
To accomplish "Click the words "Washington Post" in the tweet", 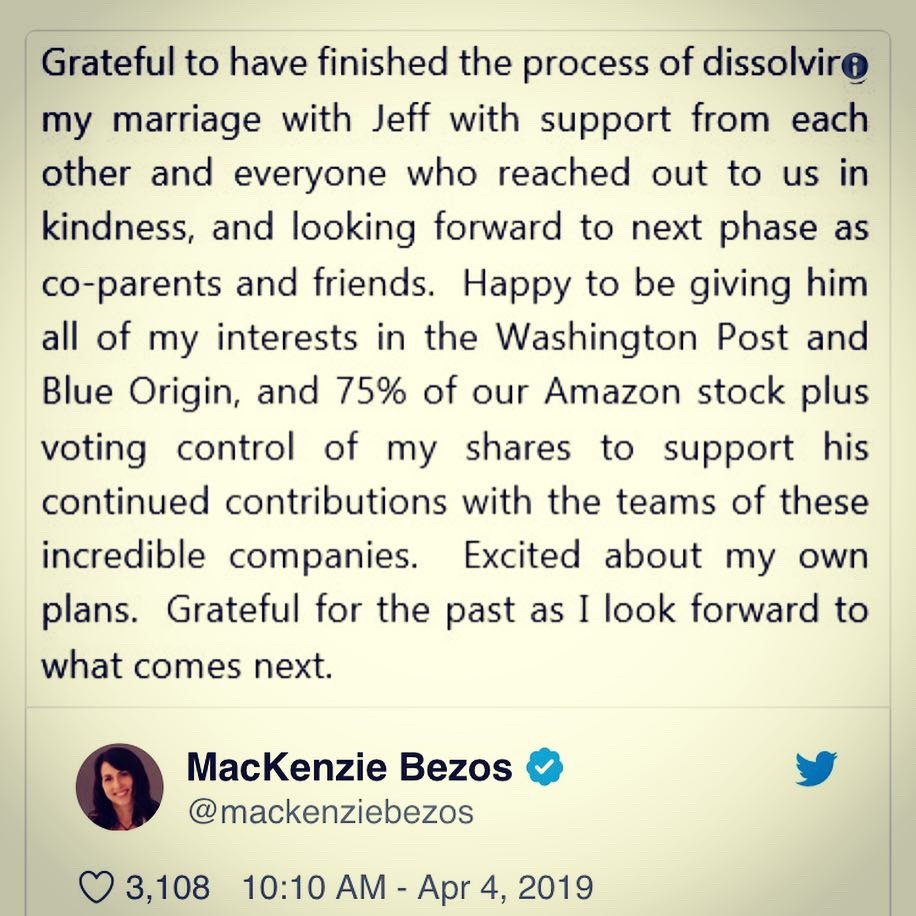I will [642, 337].
